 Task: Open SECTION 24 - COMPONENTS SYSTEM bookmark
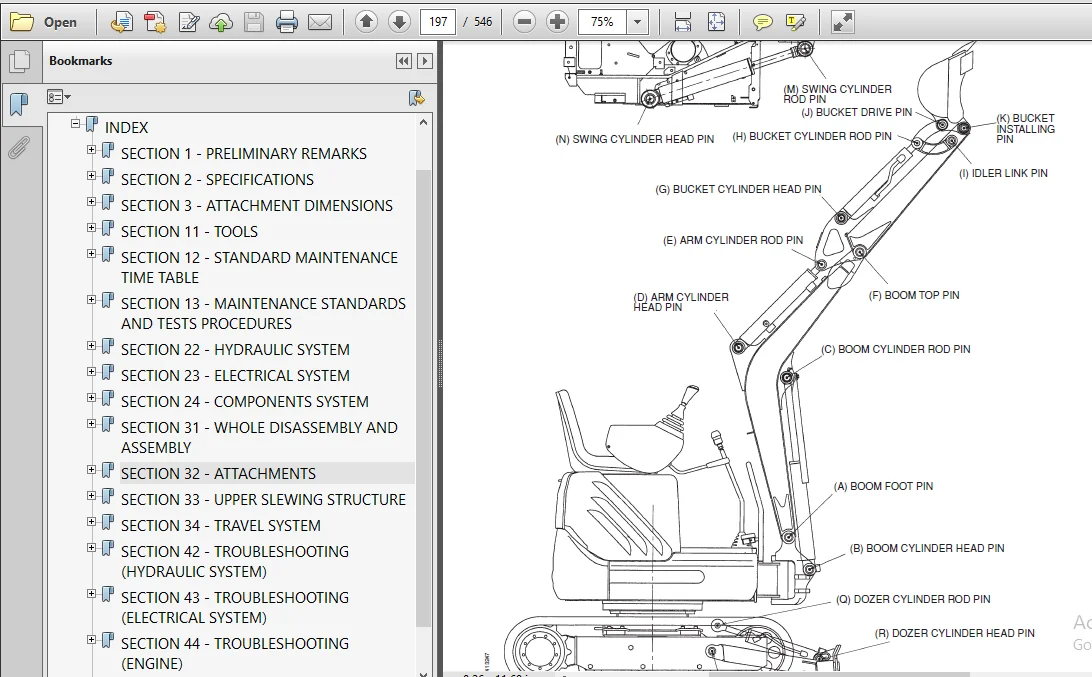[x=244, y=401]
